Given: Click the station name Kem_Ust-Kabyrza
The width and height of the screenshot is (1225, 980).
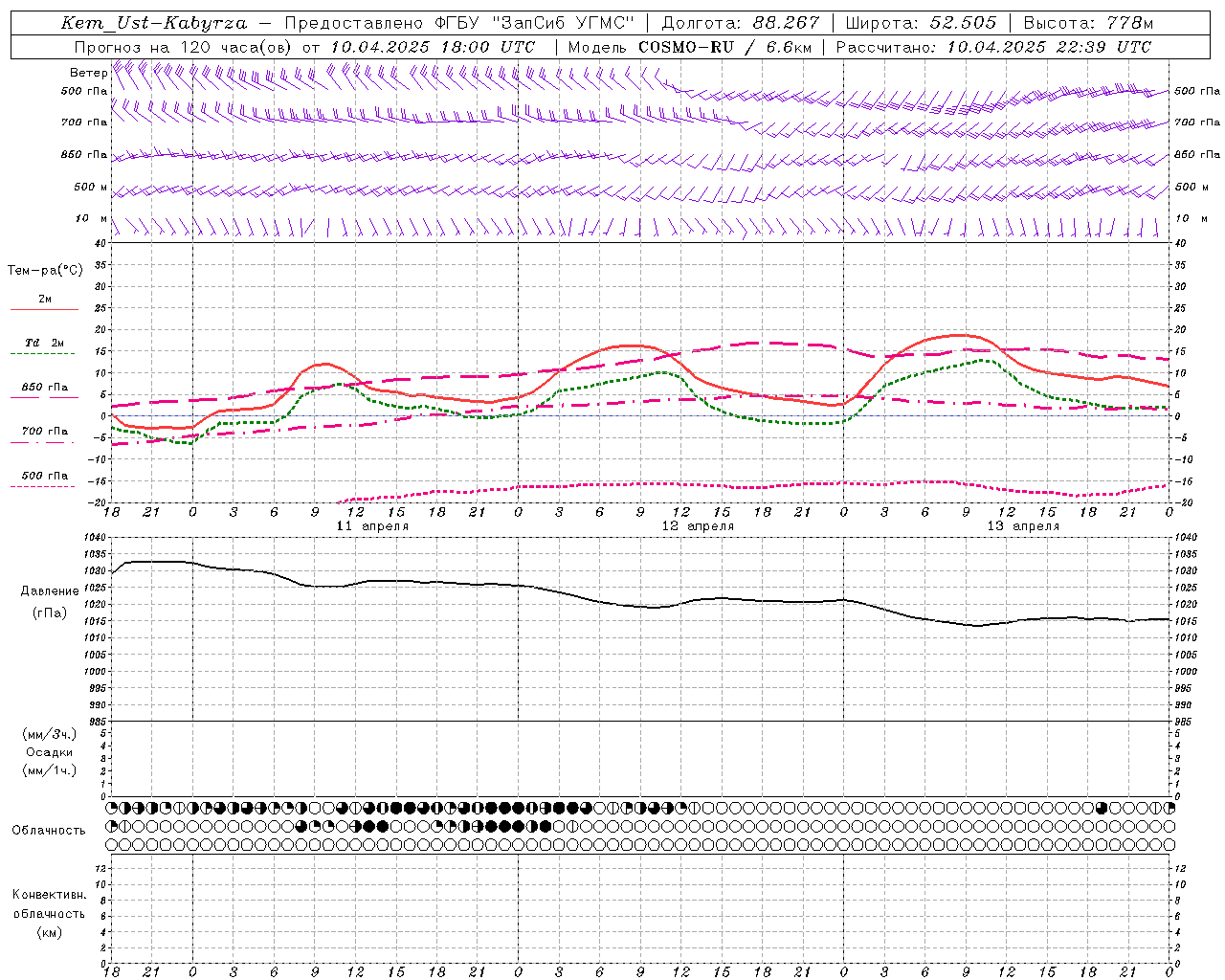Looking at the screenshot, I should (153, 23).
